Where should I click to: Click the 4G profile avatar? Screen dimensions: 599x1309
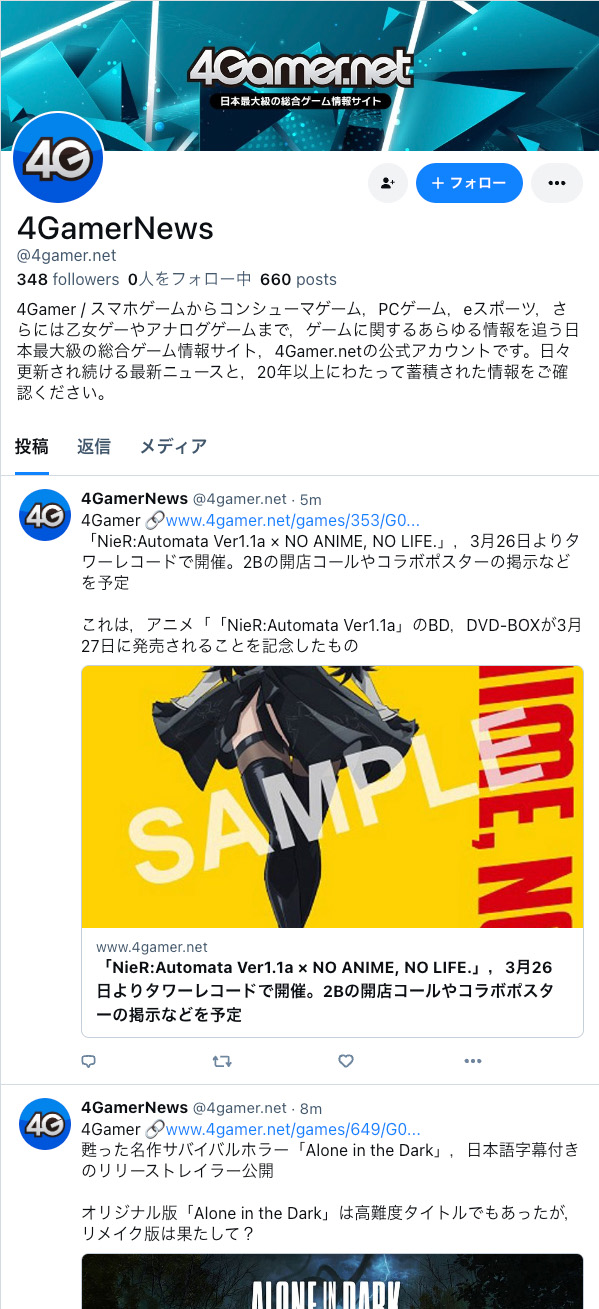[58, 158]
